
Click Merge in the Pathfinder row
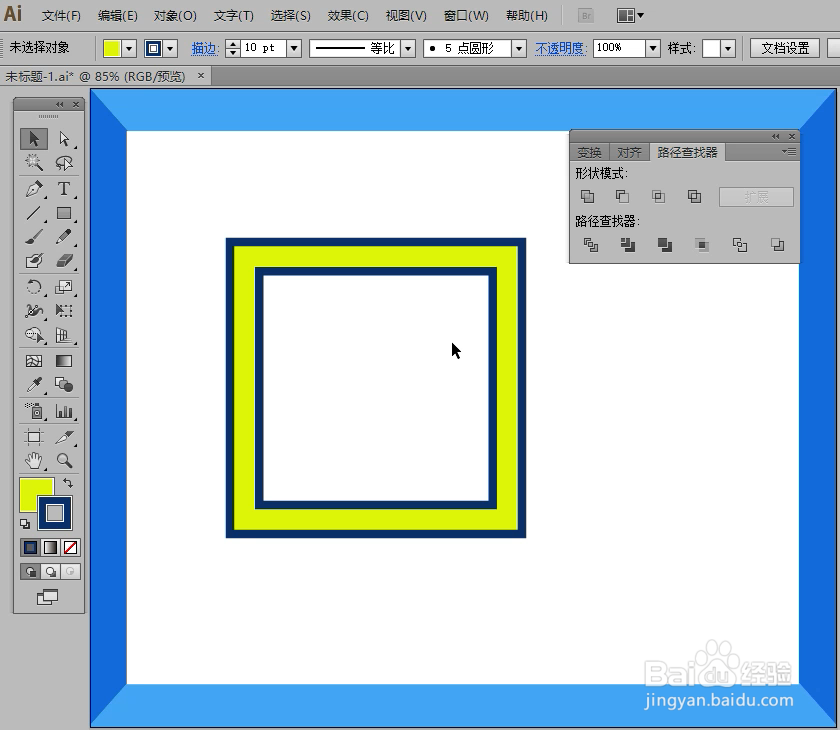click(665, 245)
